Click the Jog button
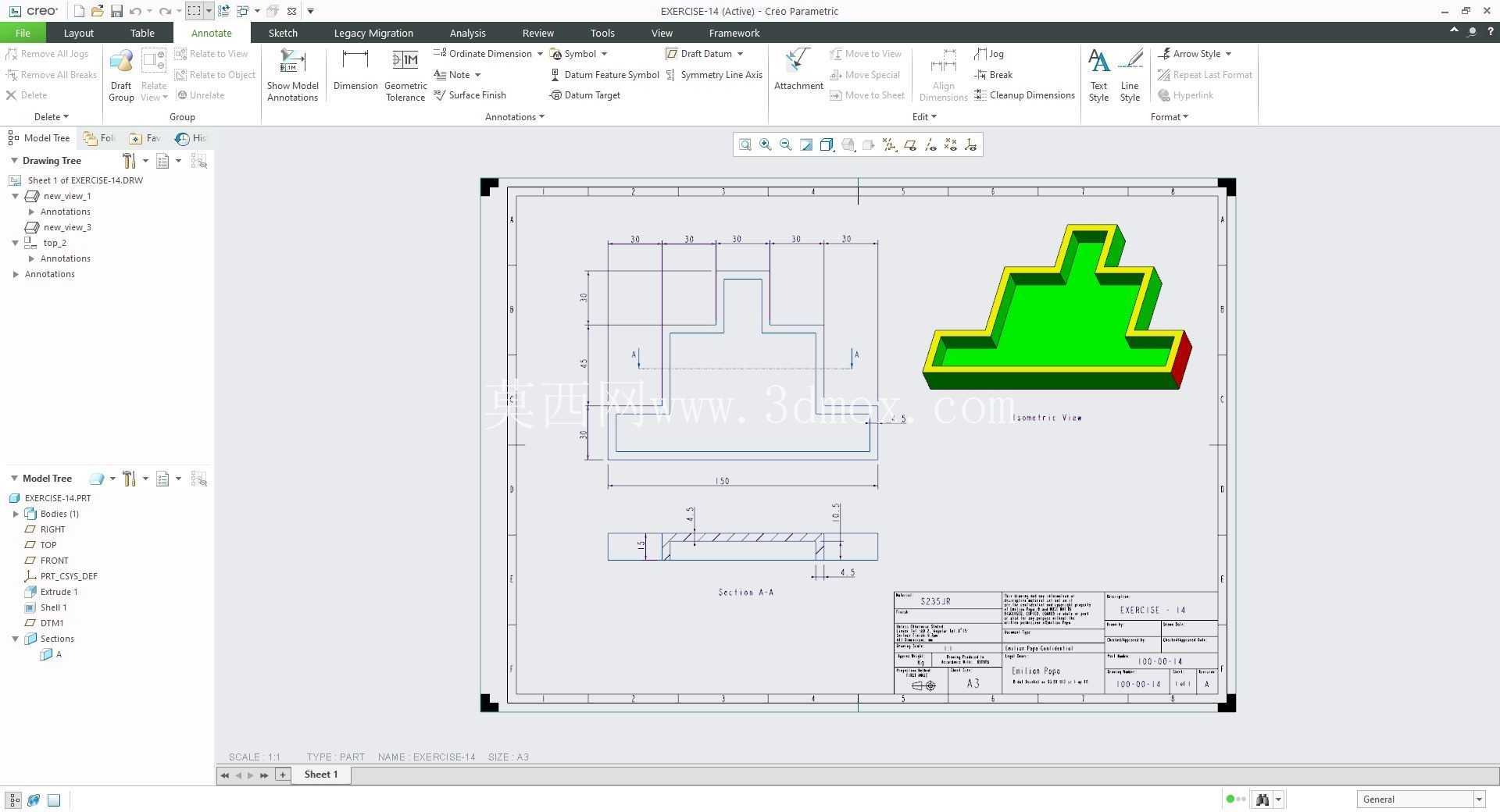 point(989,54)
